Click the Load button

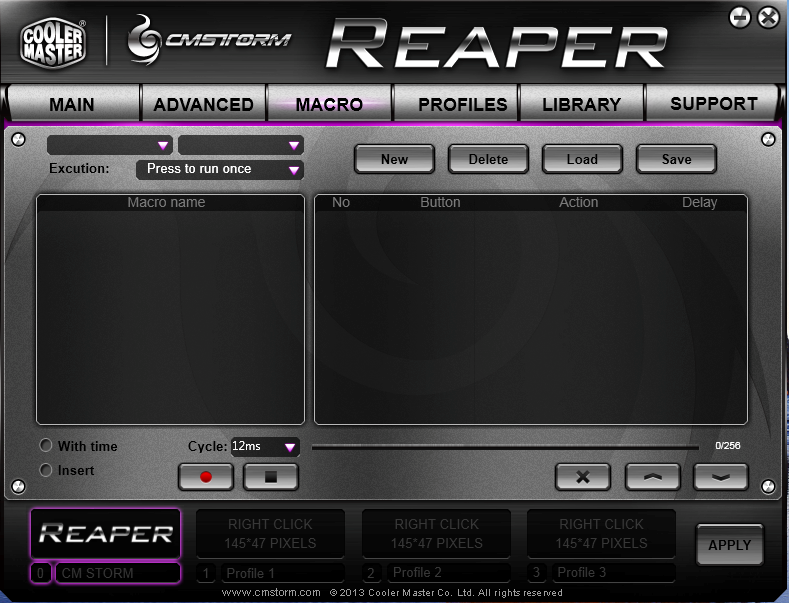click(x=582, y=159)
